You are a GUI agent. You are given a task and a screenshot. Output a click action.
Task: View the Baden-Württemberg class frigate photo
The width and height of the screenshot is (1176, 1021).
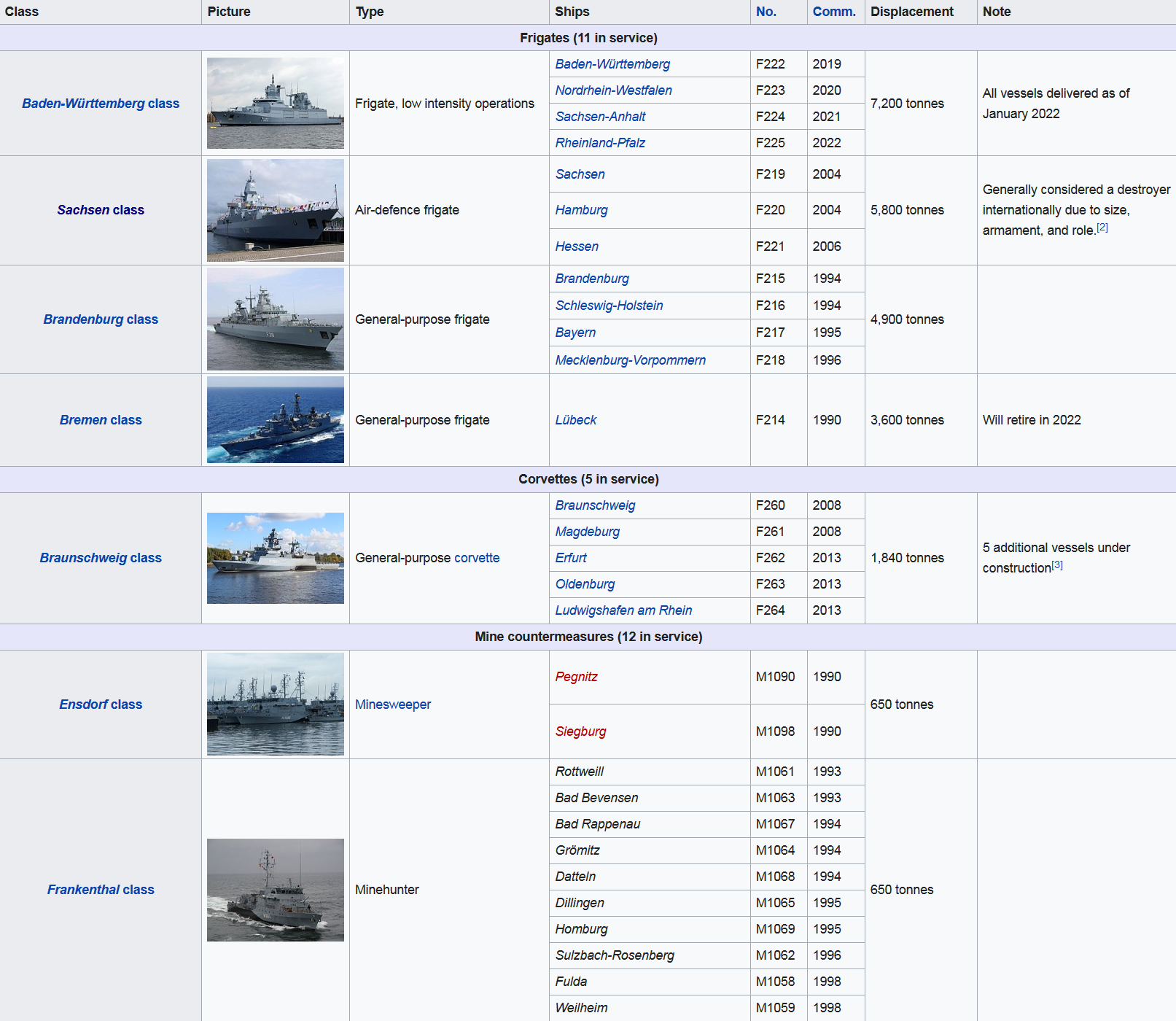276,104
